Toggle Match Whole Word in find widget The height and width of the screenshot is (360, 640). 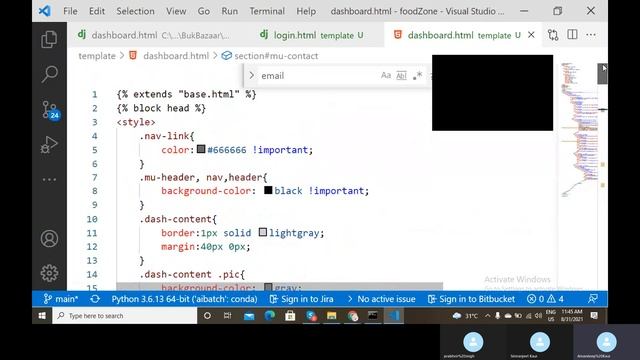(402, 76)
